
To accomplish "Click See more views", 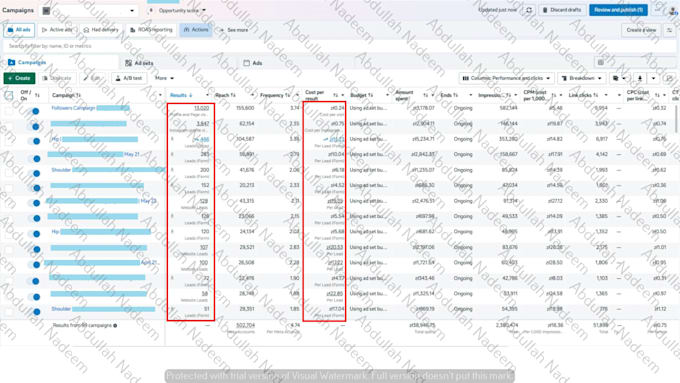I will point(234,30).
